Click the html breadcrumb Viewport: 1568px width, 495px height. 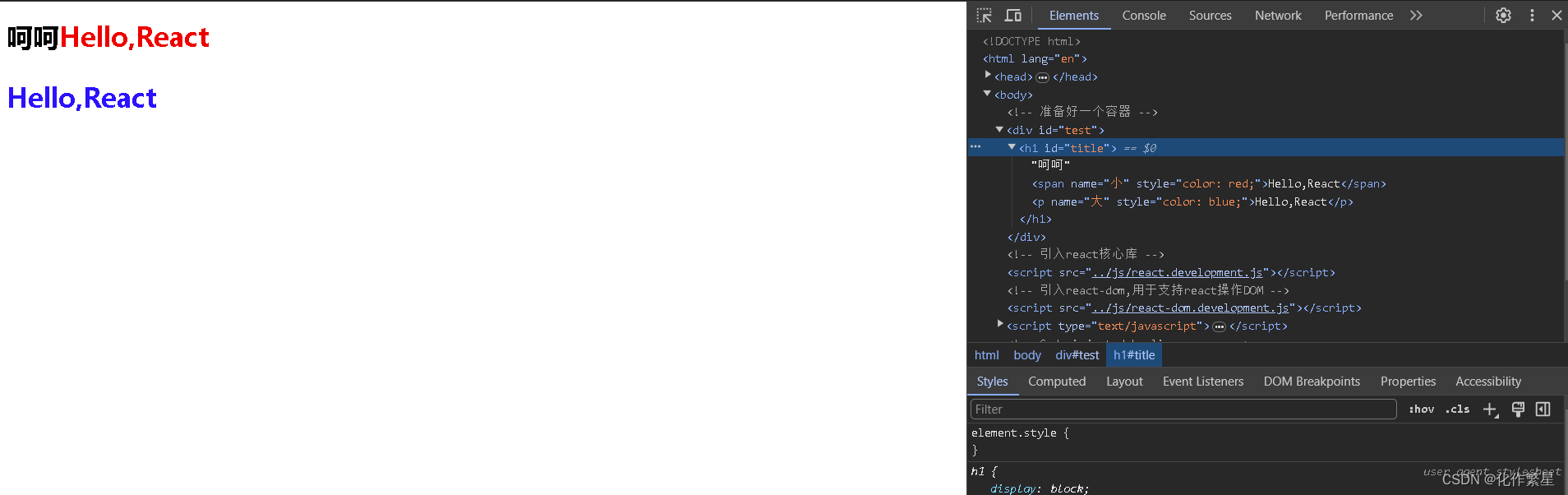tap(986, 355)
